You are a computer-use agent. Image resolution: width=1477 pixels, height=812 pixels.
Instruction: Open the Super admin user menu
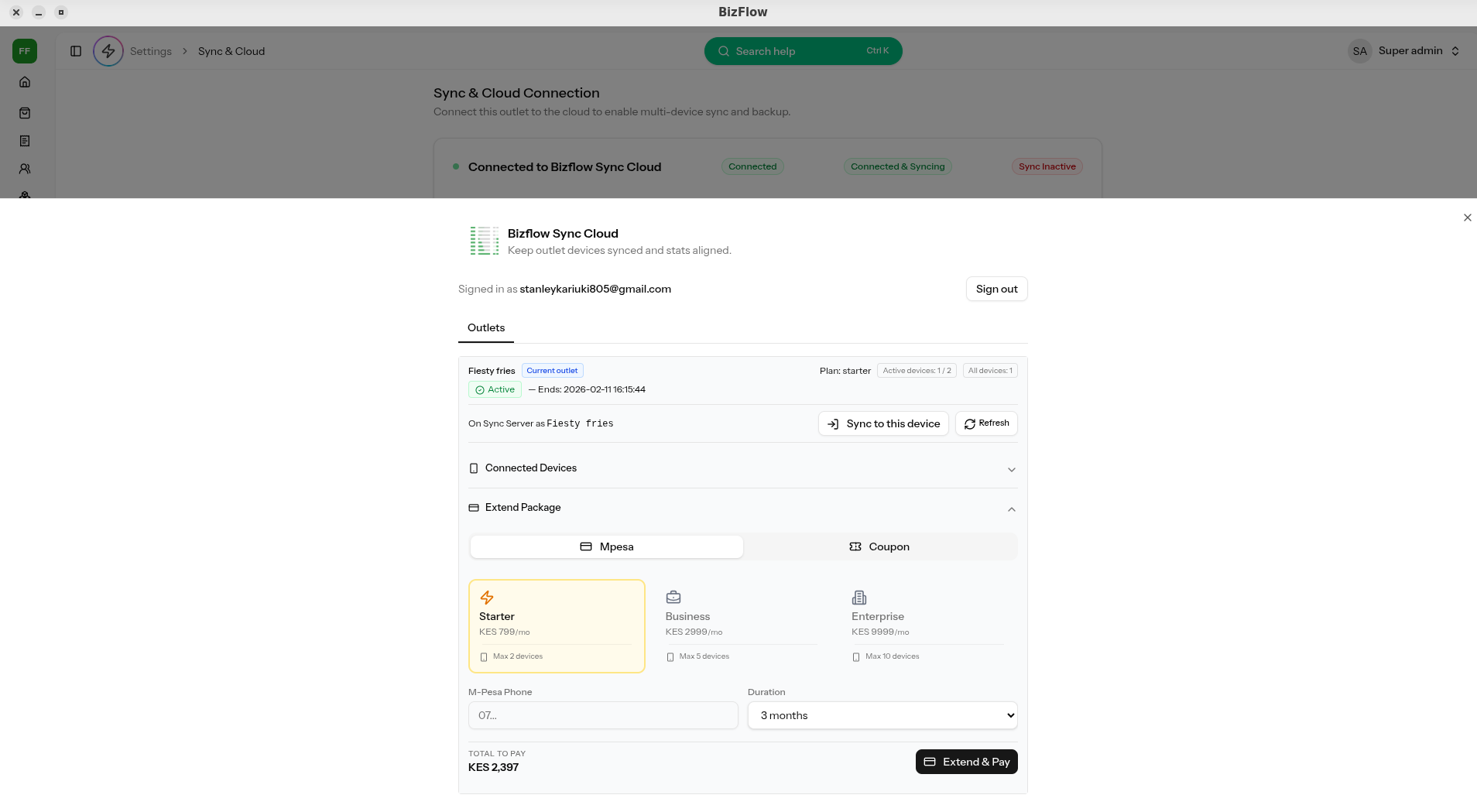tap(1405, 51)
